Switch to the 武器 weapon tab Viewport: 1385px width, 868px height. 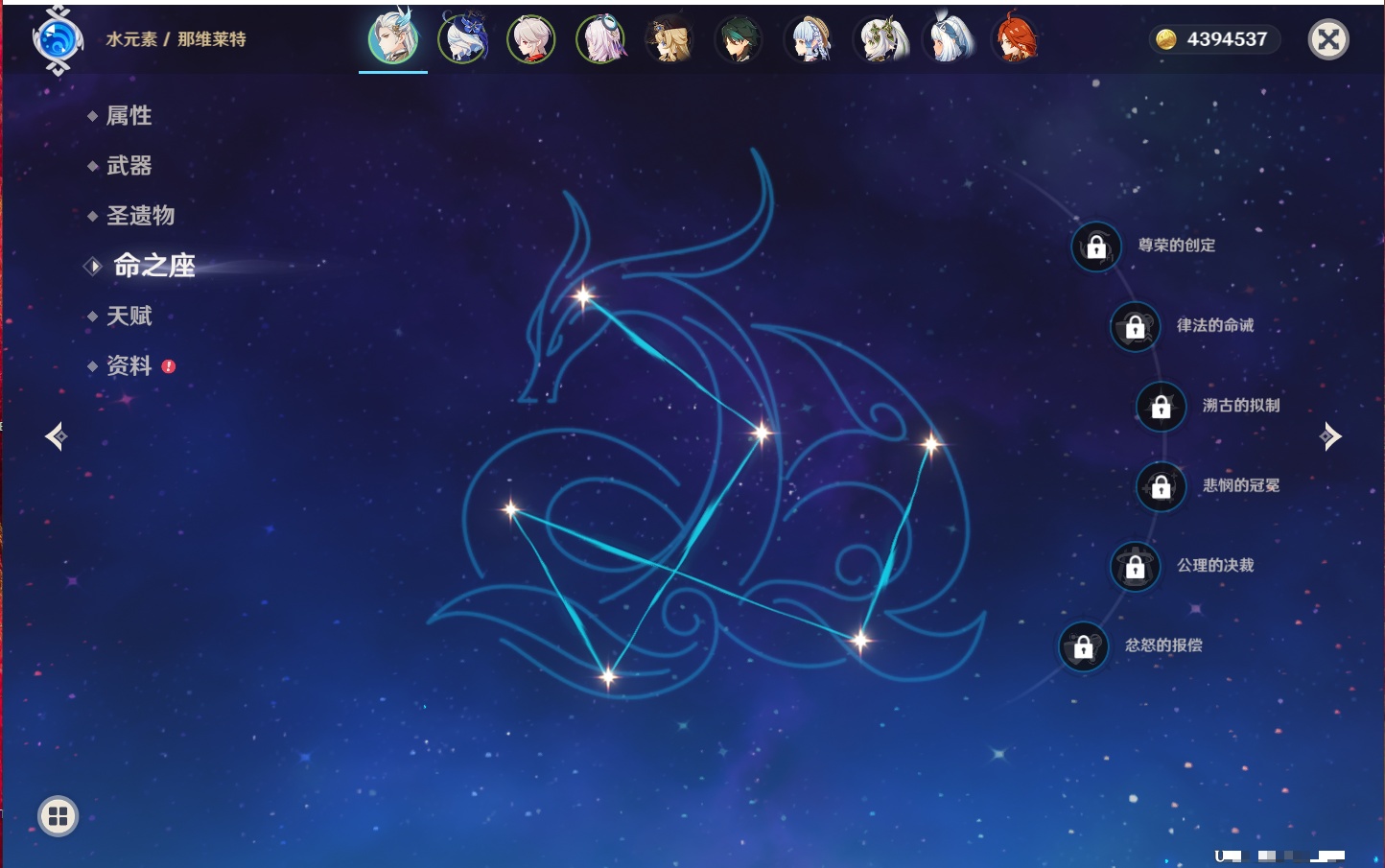click(x=129, y=166)
